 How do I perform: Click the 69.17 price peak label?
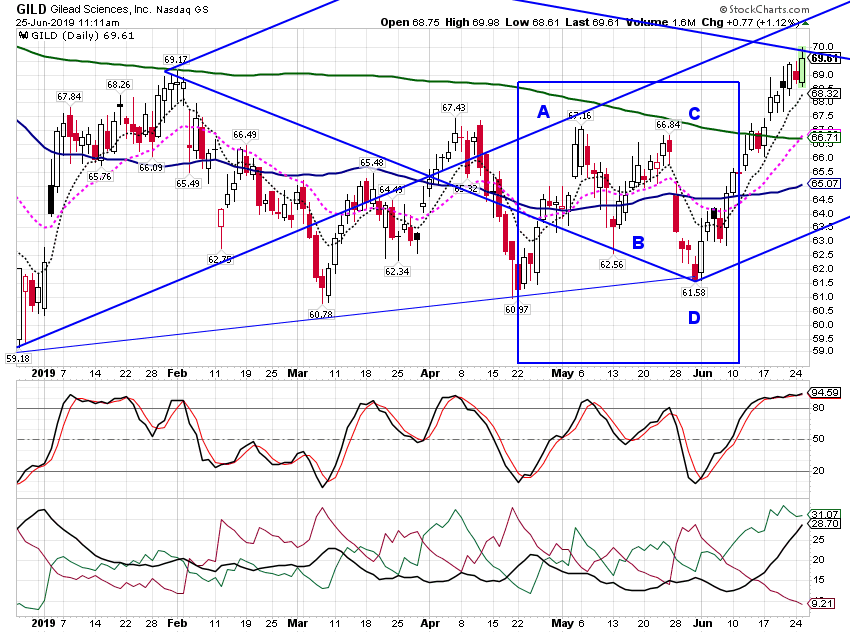tap(176, 60)
